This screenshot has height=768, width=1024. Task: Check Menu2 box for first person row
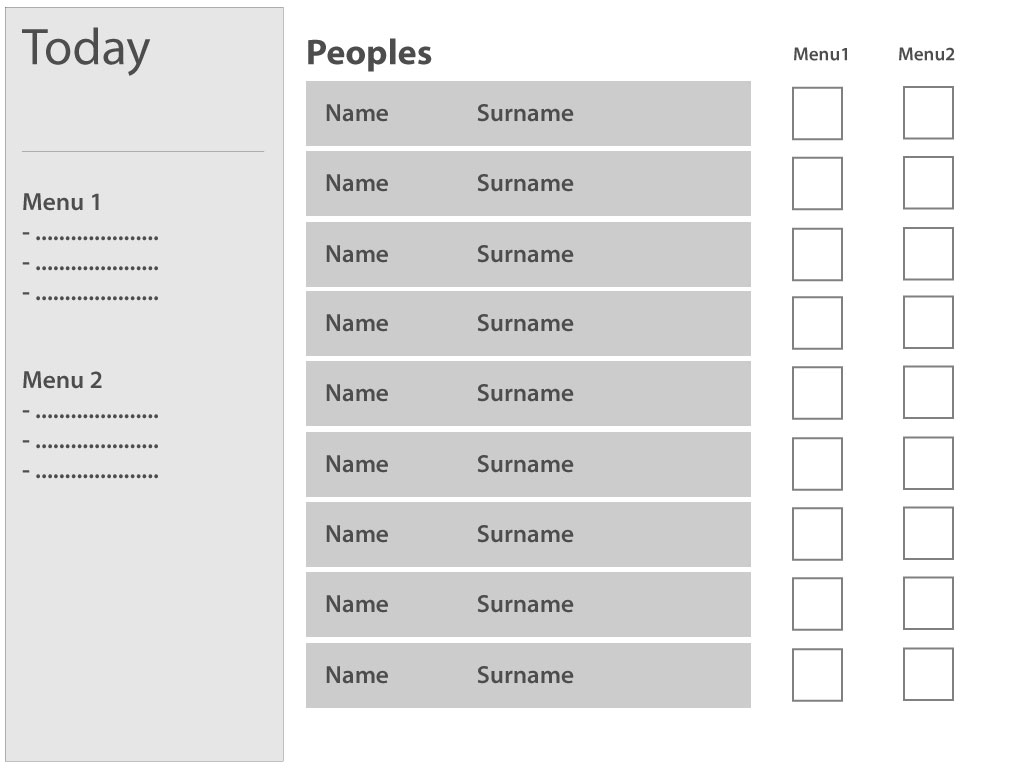(928, 113)
